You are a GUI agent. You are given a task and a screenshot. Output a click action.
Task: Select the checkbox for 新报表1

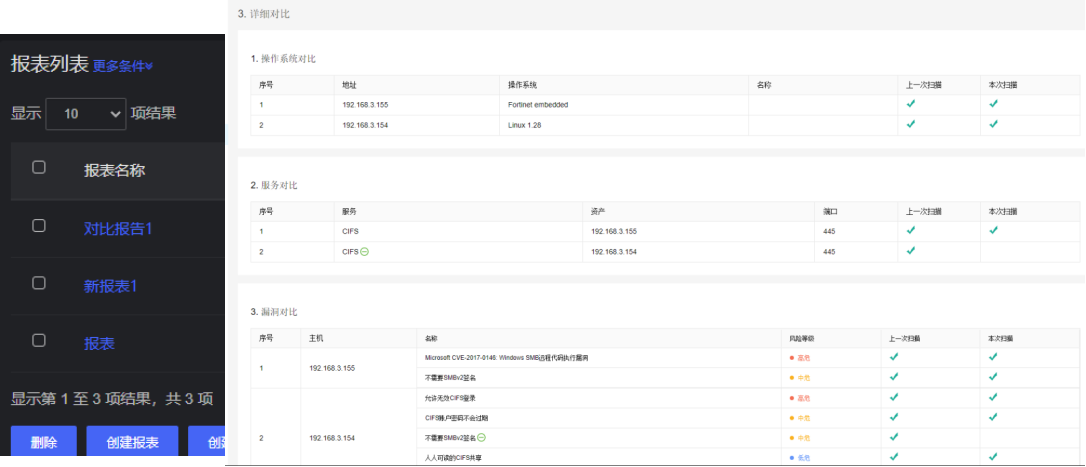pos(39,284)
